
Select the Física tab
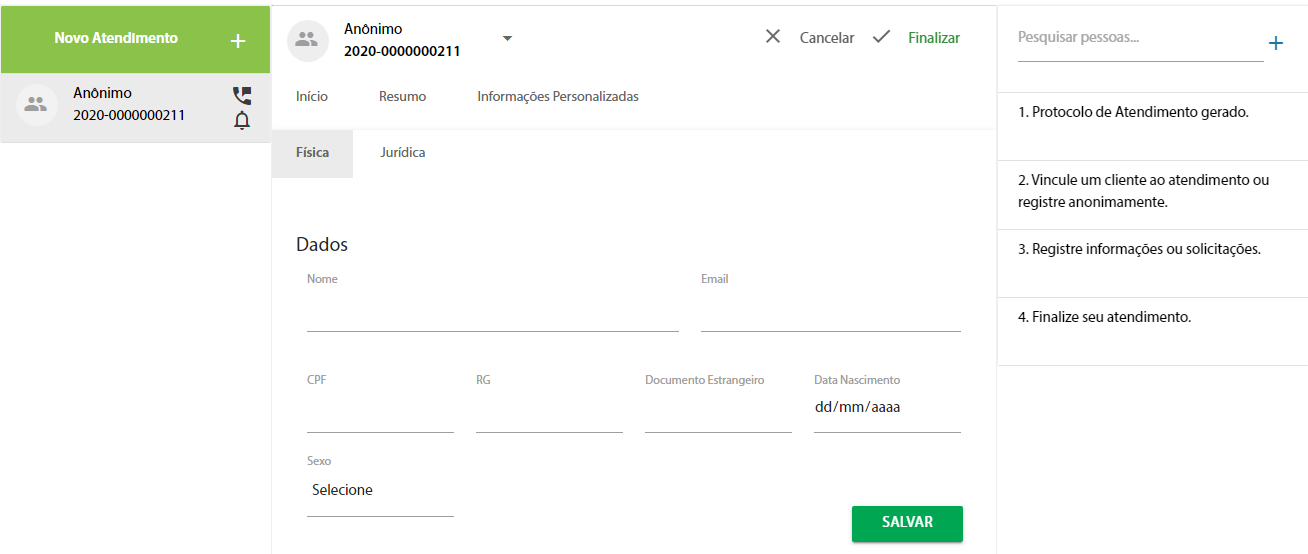tap(312, 153)
